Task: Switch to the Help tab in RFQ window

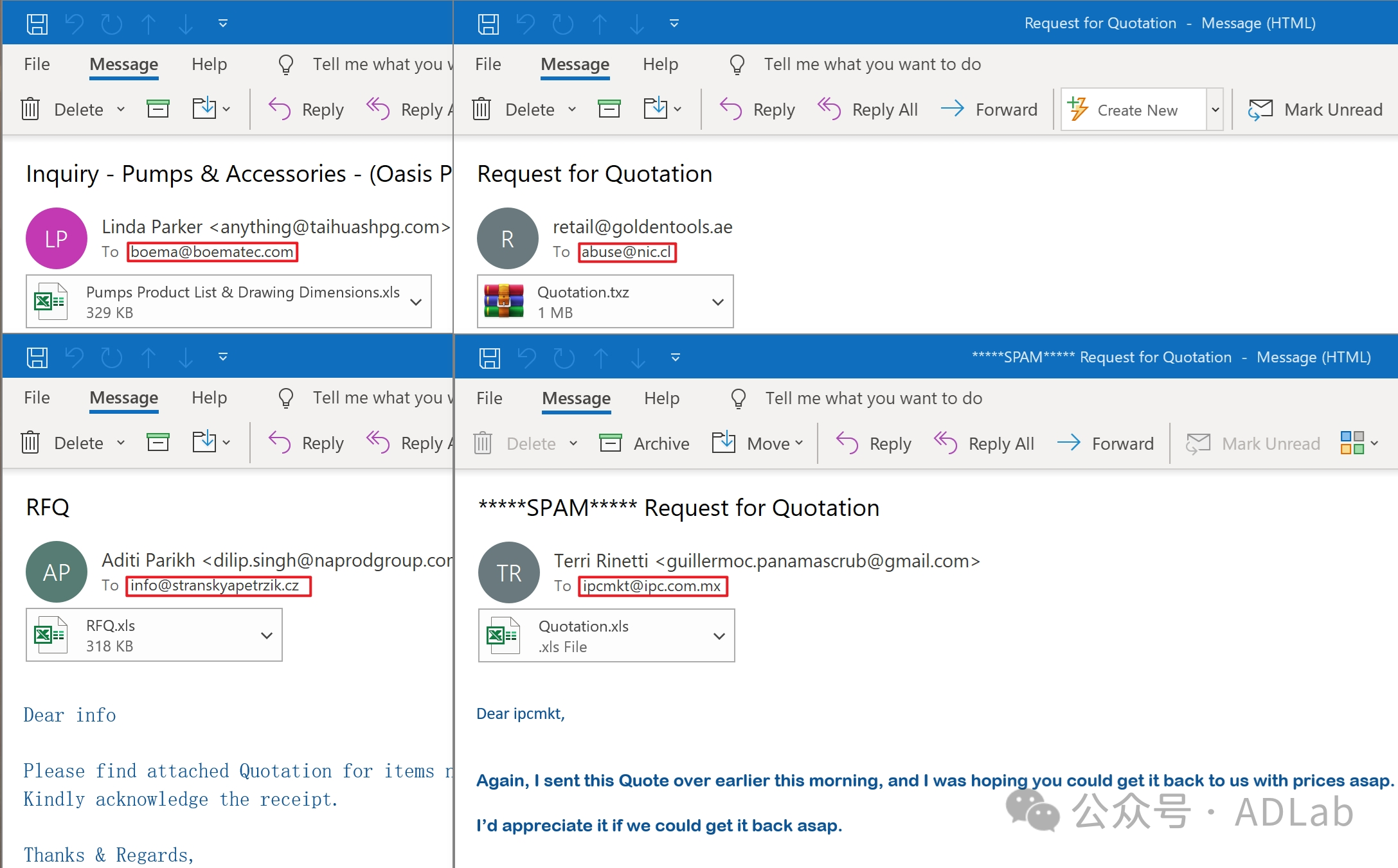Action: [209, 398]
